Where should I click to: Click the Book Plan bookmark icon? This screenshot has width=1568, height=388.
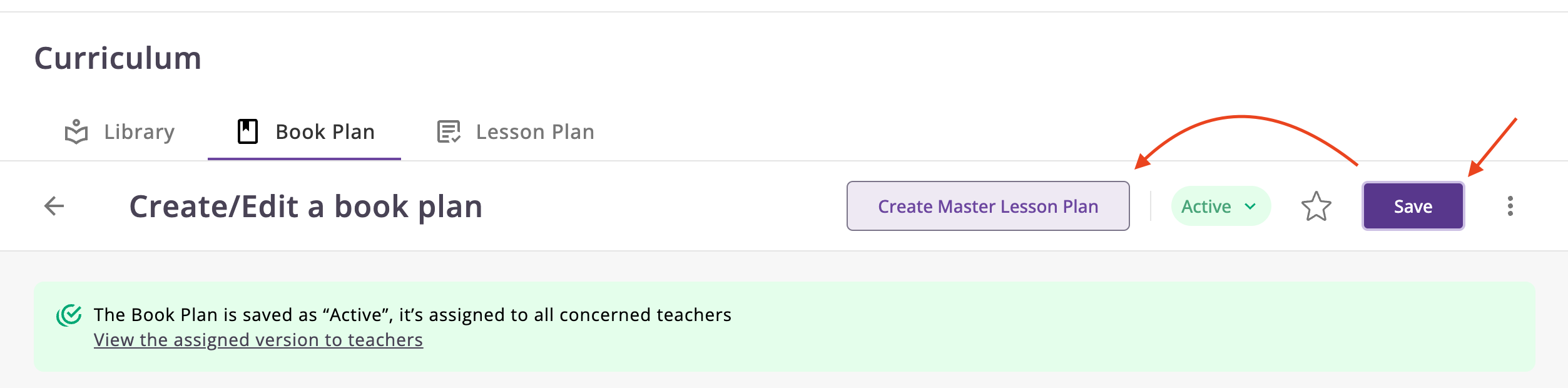(x=248, y=132)
